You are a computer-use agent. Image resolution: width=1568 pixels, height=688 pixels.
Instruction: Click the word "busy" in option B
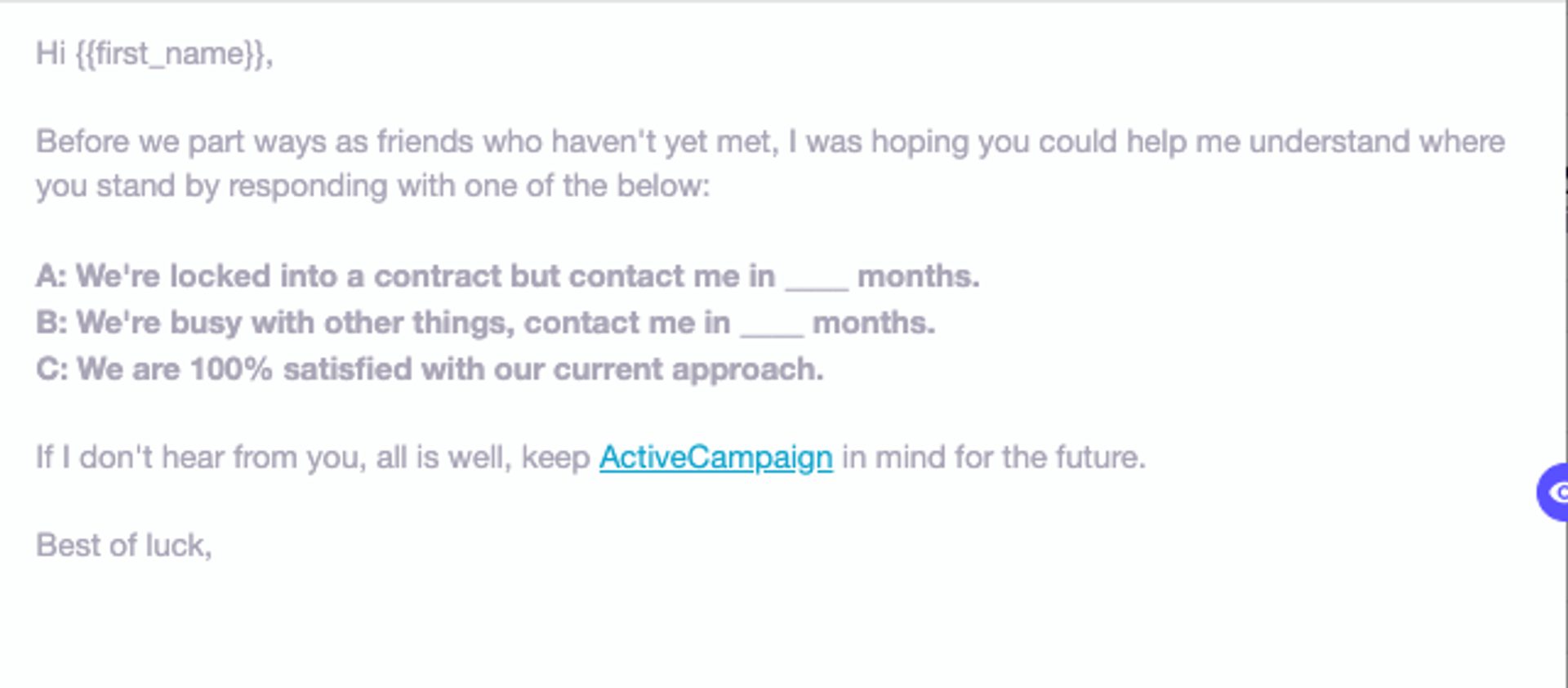tap(206, 323)
